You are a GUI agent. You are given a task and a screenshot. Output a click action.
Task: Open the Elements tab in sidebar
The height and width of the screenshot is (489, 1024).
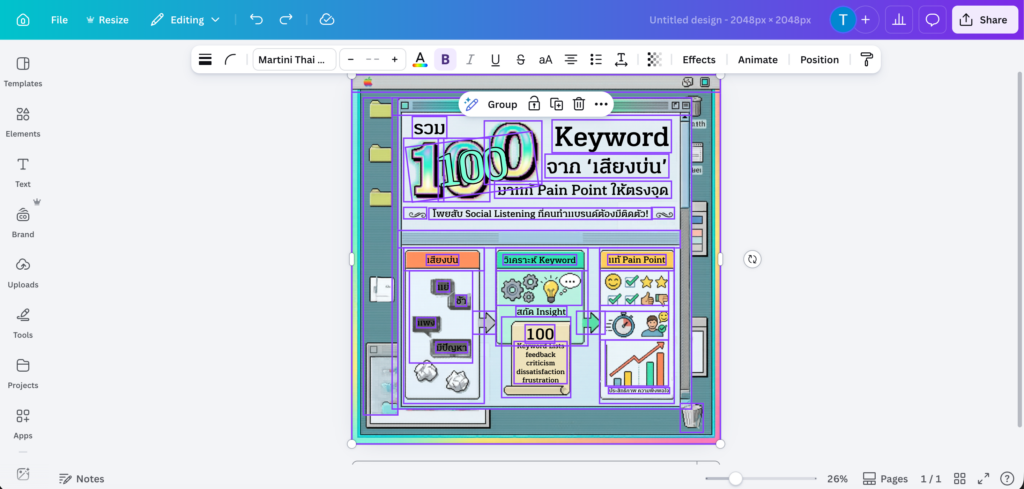[23, 121]
